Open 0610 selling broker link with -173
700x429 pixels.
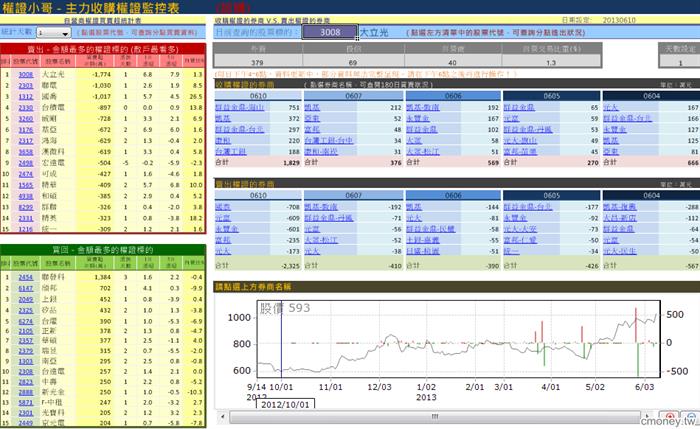pos(223,251)
